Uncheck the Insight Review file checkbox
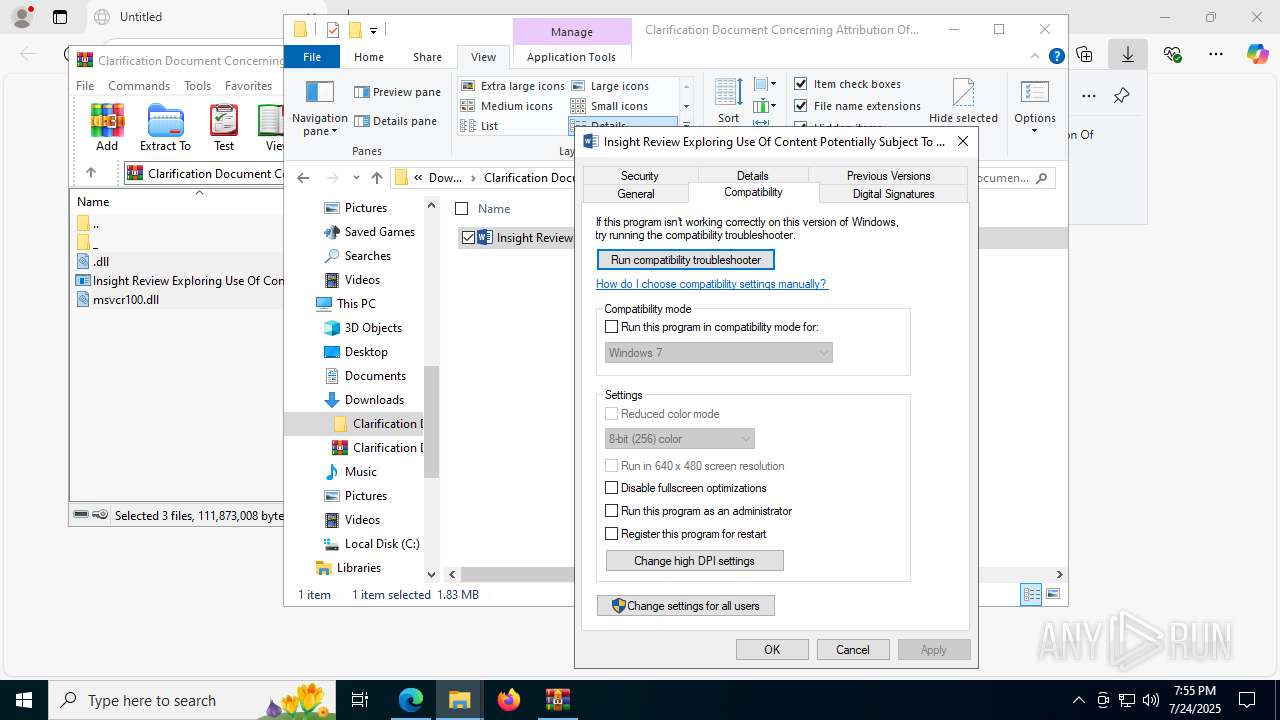Viewport: 1280px width, 720px height. [468, 238]
